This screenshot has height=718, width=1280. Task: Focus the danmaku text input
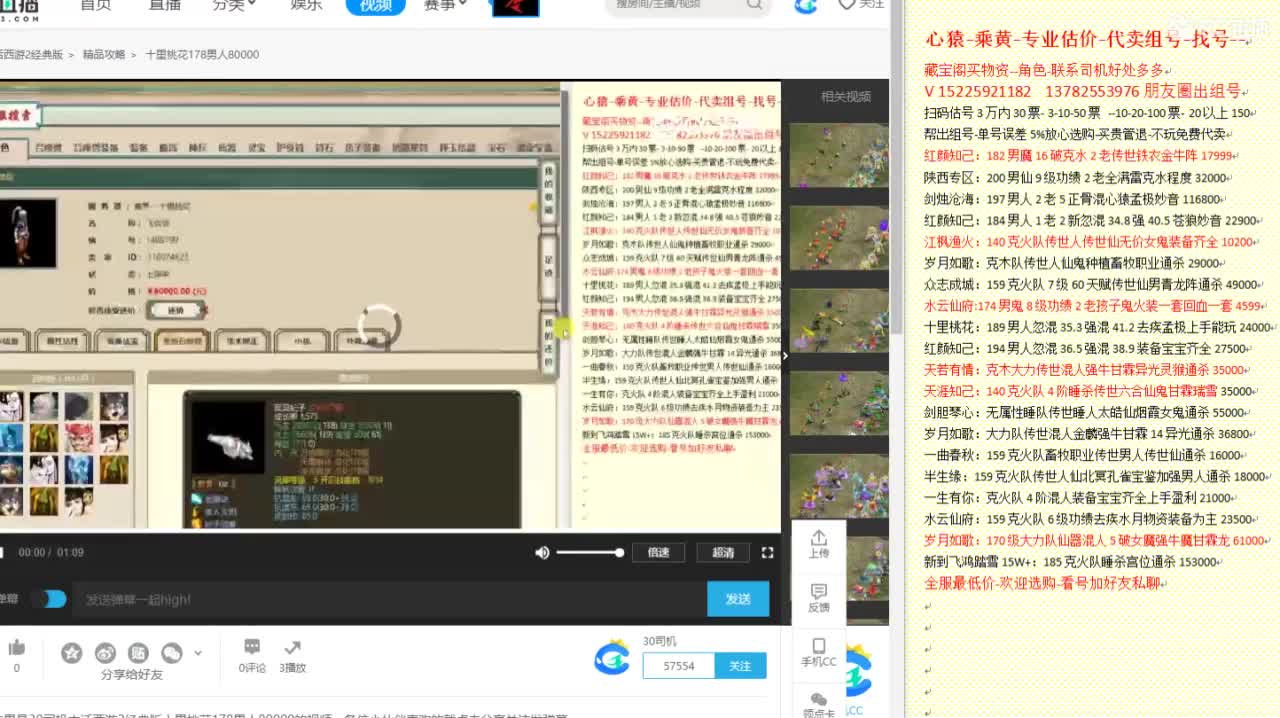392,599
